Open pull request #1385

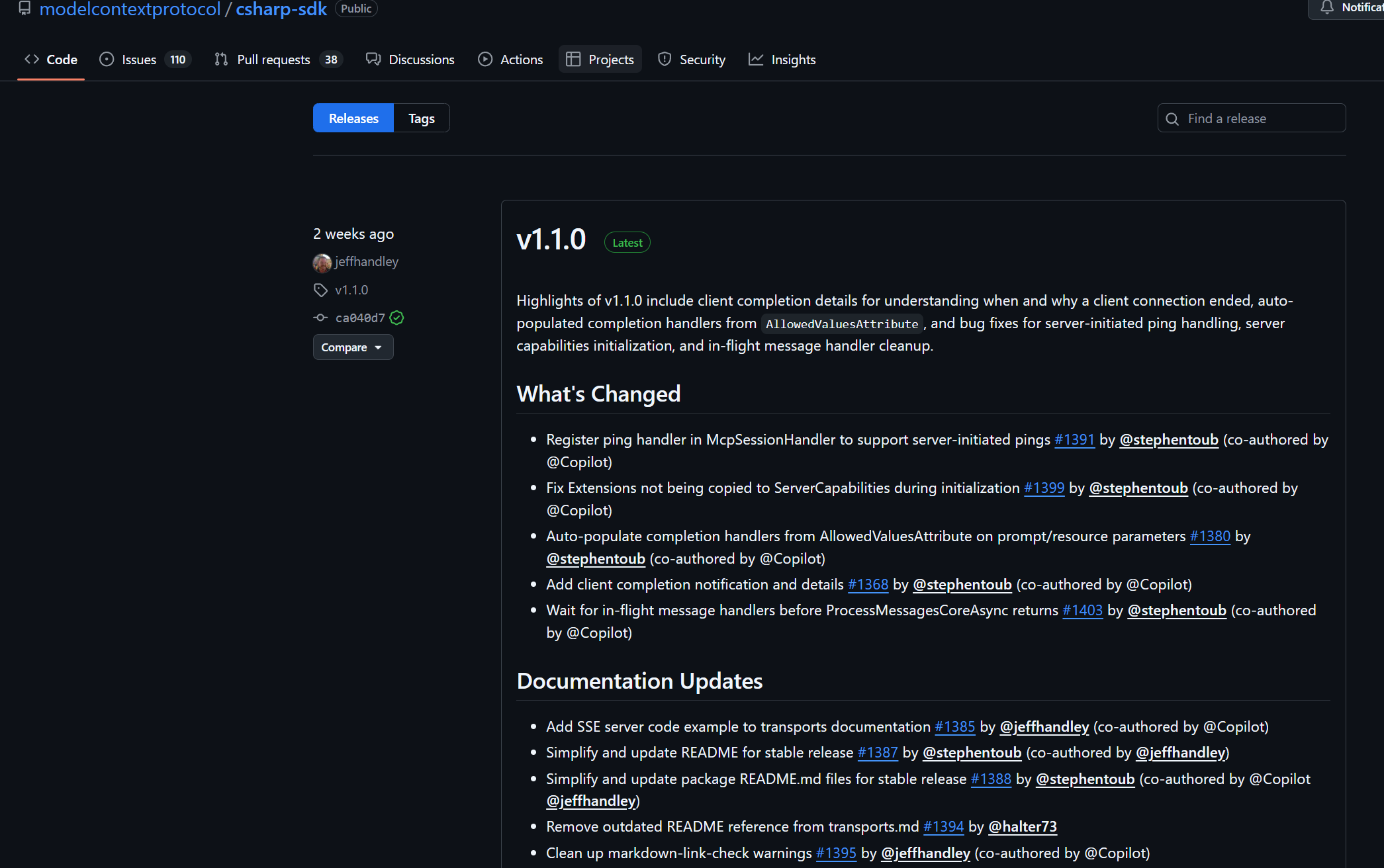954,727
